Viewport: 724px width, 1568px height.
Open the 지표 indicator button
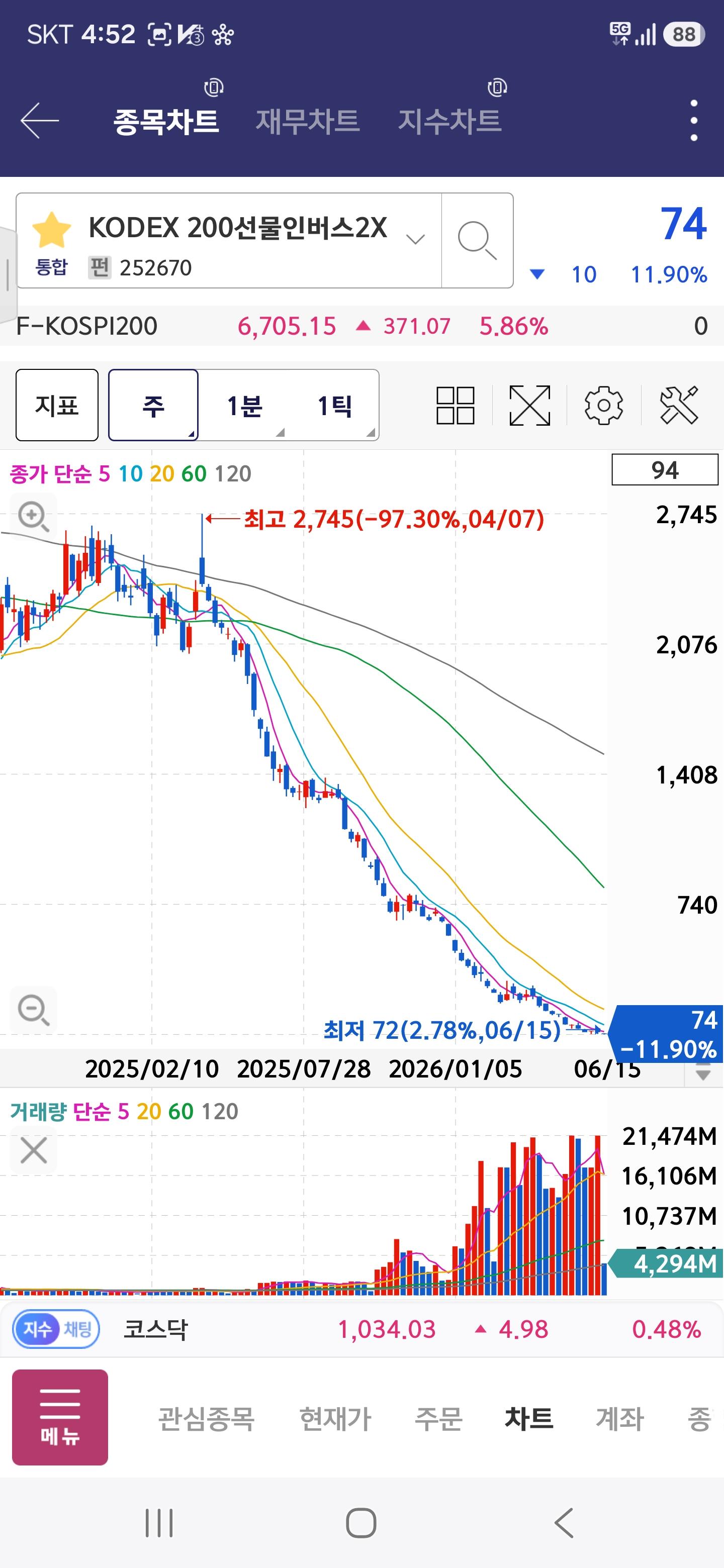pyautogui.click(x=57, y=405)
